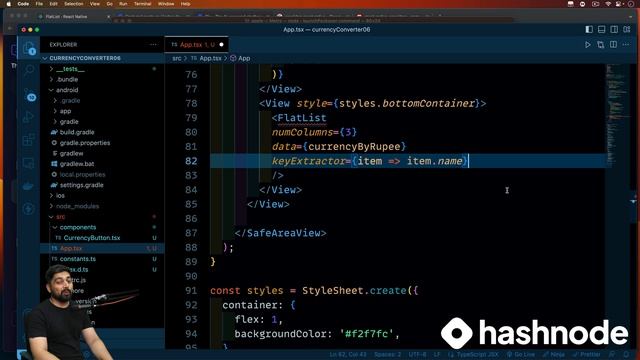
Task: Open the Run menu in menu bar
Action: coord(123,4)
